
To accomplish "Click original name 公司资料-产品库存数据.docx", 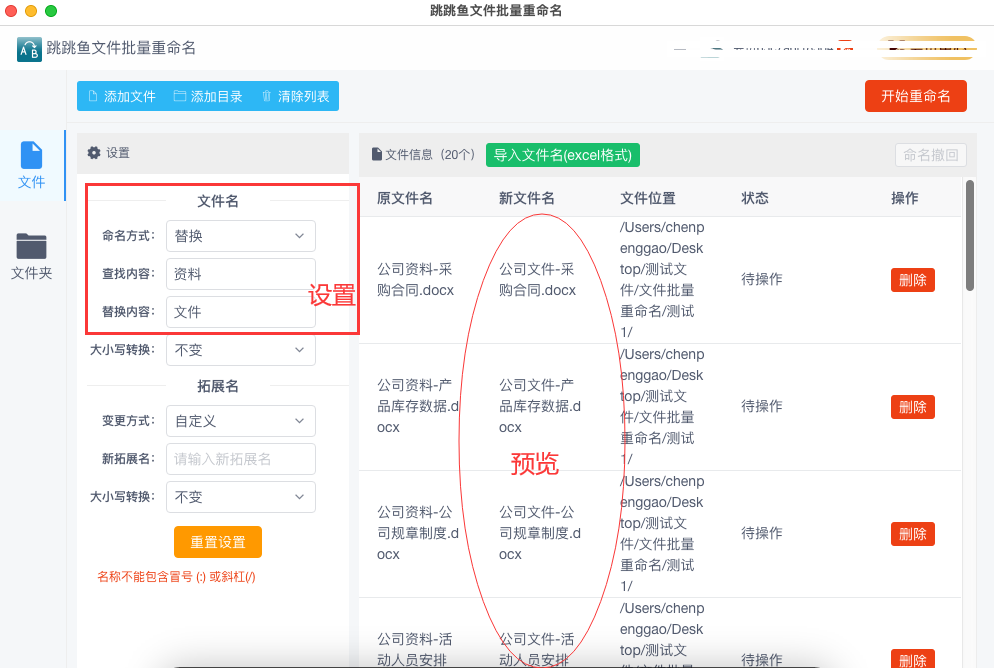I will point(418,406).
